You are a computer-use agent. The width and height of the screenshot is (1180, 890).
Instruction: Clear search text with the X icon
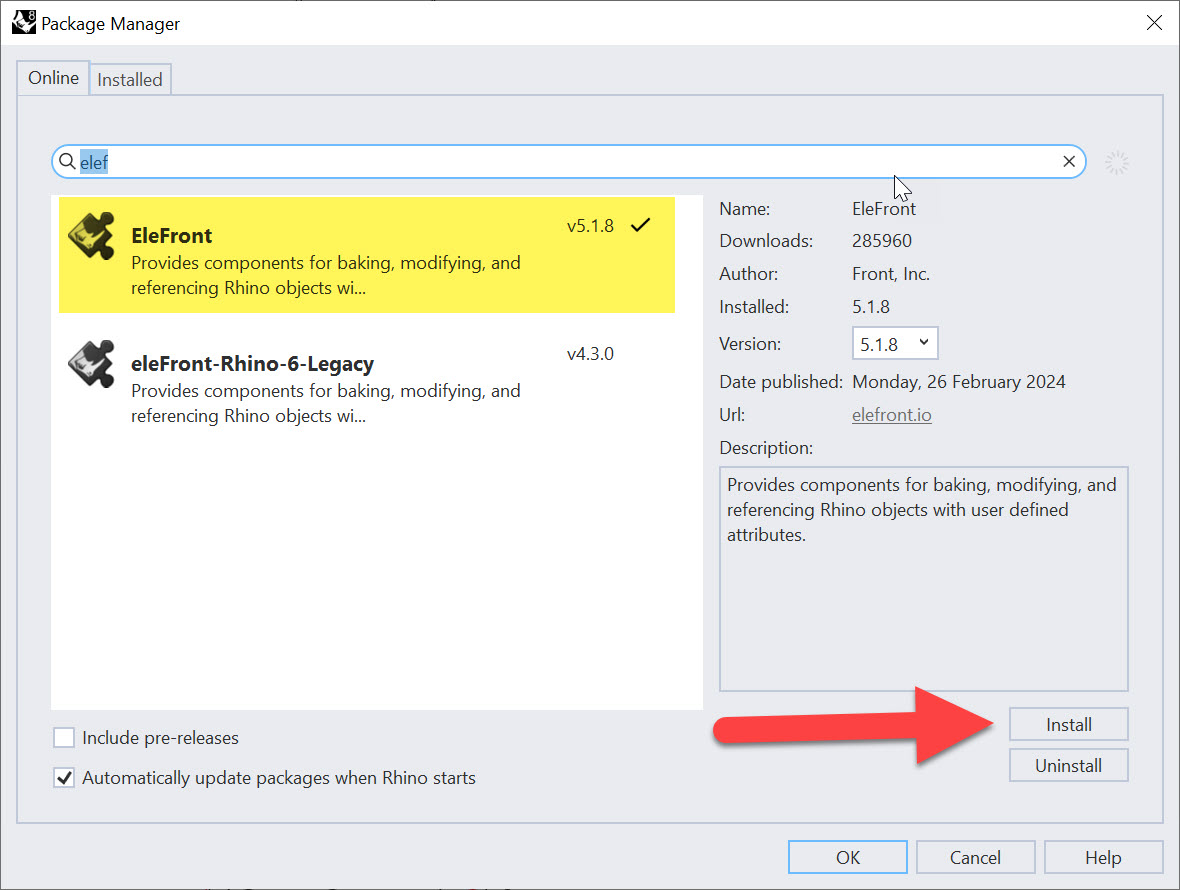[x=1069, y=161]
